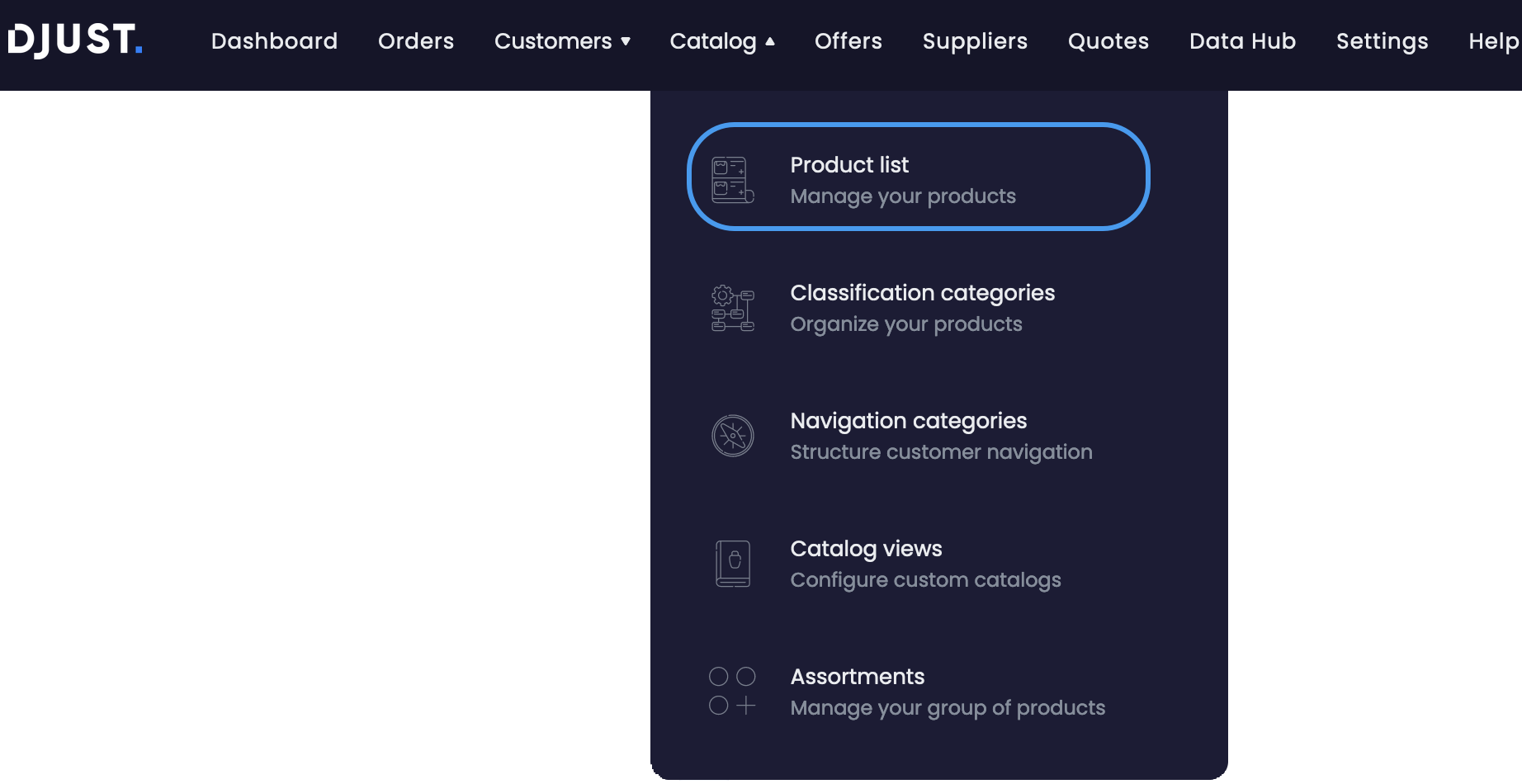Open the Settings page

pyautogui.click(x=1382, y=40)
